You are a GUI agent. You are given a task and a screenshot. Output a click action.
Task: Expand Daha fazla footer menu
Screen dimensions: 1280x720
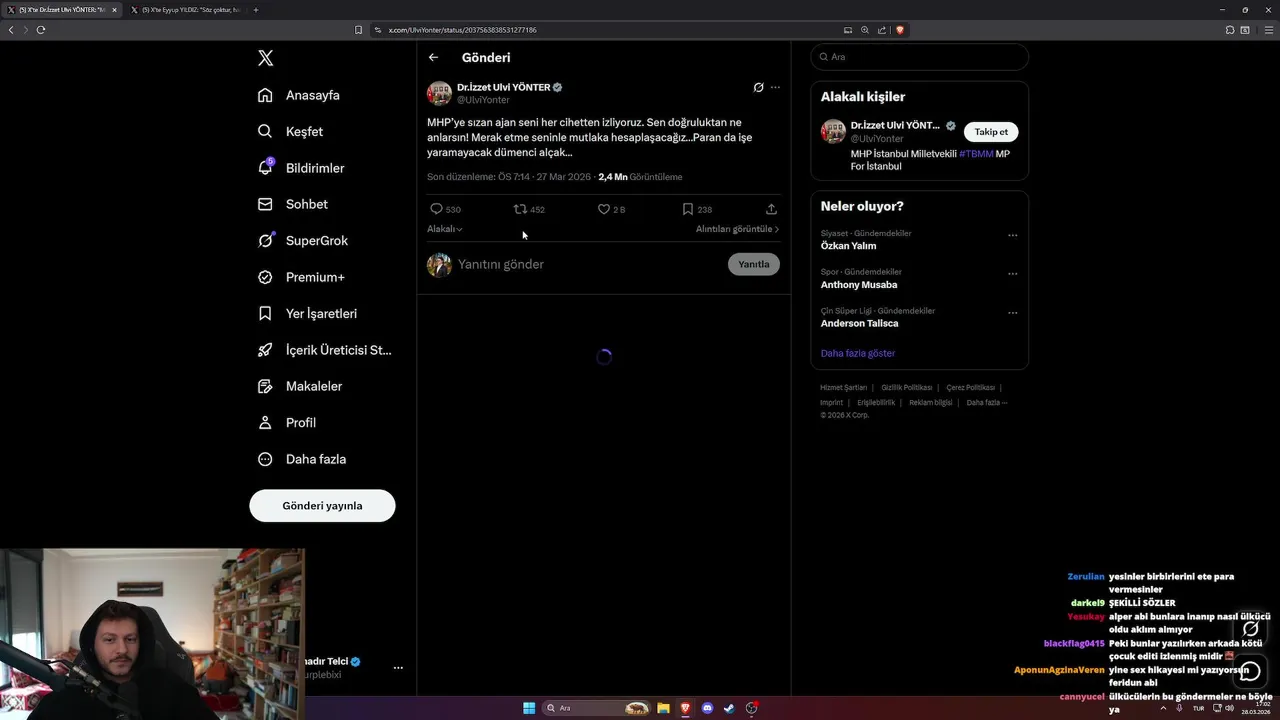click(986, 403)
